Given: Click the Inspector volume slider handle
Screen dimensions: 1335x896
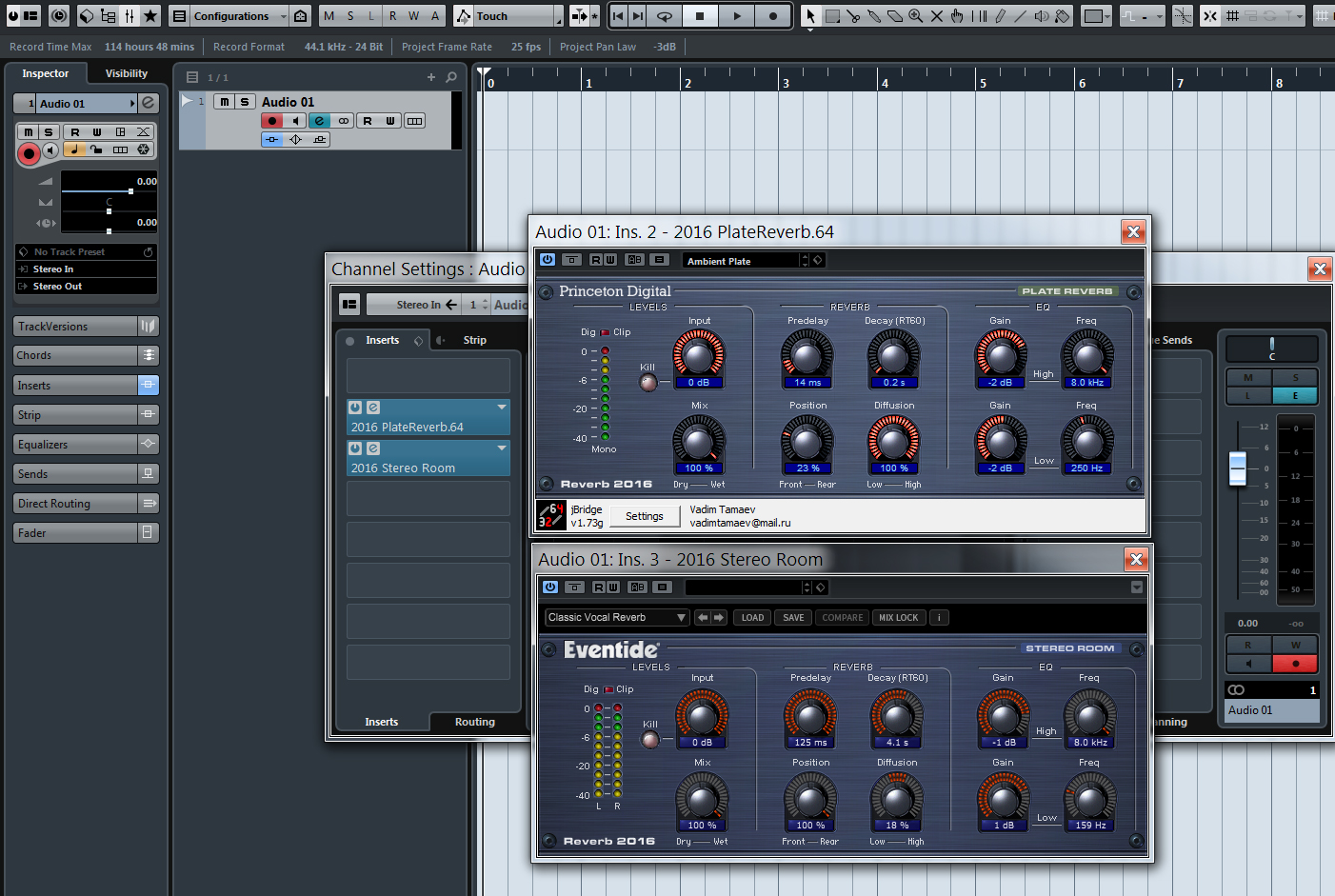Looking at the screenshot, I should tap(130, 191).
